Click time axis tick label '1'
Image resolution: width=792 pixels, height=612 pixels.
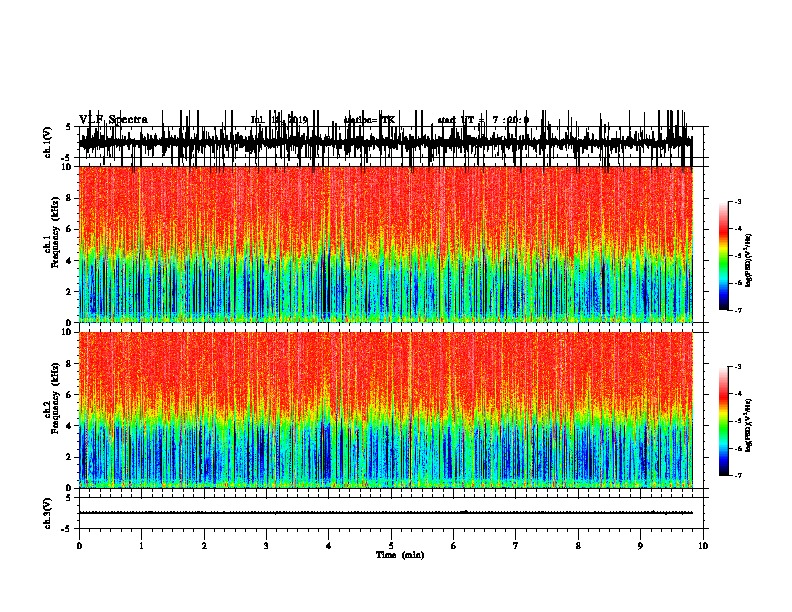(x=141, y=546)
